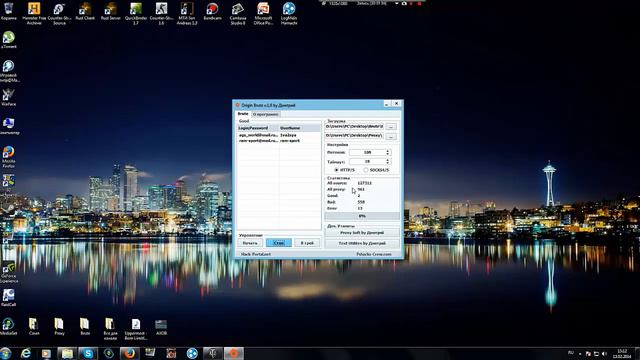
Task: Open Text Utilities by Дмитрий
Action: pos(362,243)
